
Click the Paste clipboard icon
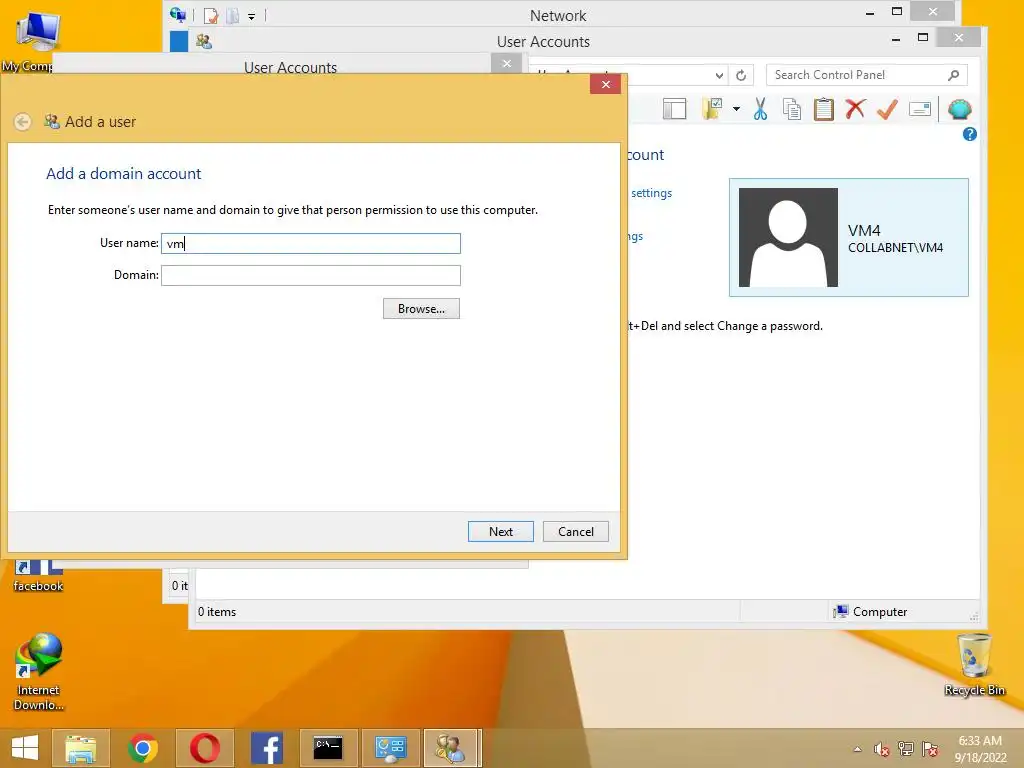pyautogui.click(x=824, y=109)
